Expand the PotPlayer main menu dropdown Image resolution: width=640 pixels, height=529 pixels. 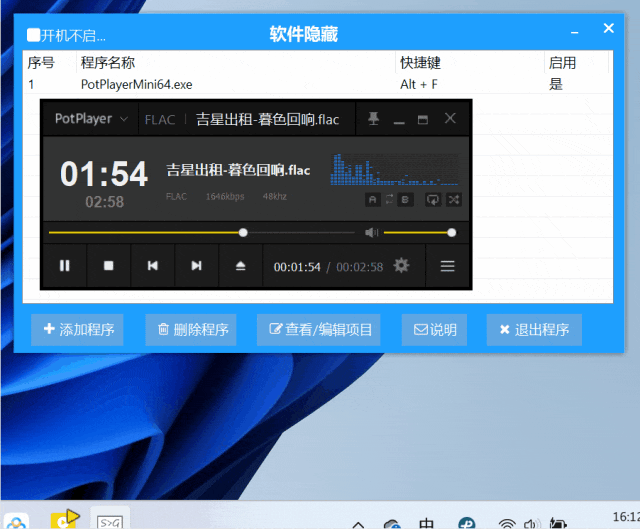click(124, 119)
